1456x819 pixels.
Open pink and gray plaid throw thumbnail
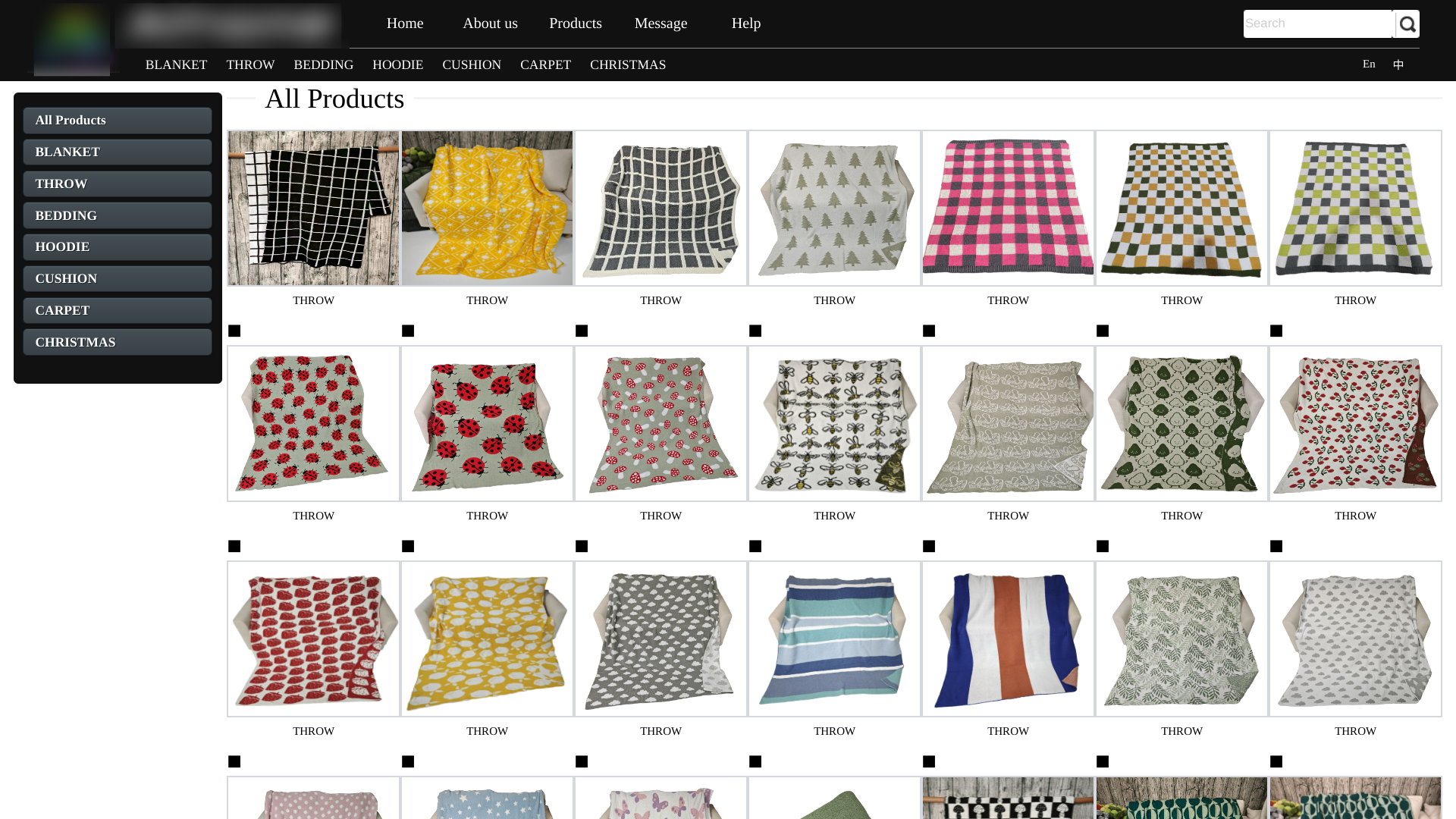pyautogui.click(x=1008, y=209)
